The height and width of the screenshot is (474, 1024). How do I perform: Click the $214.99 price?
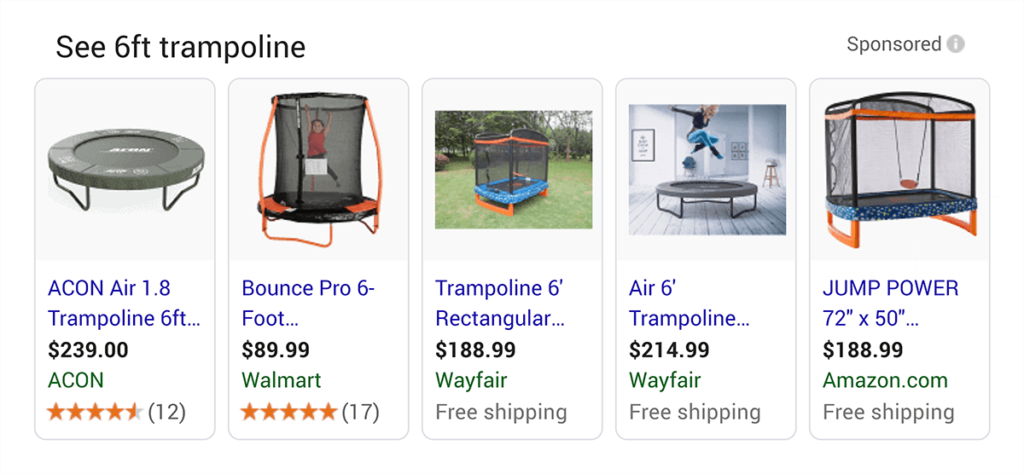(x=669, y=350)
